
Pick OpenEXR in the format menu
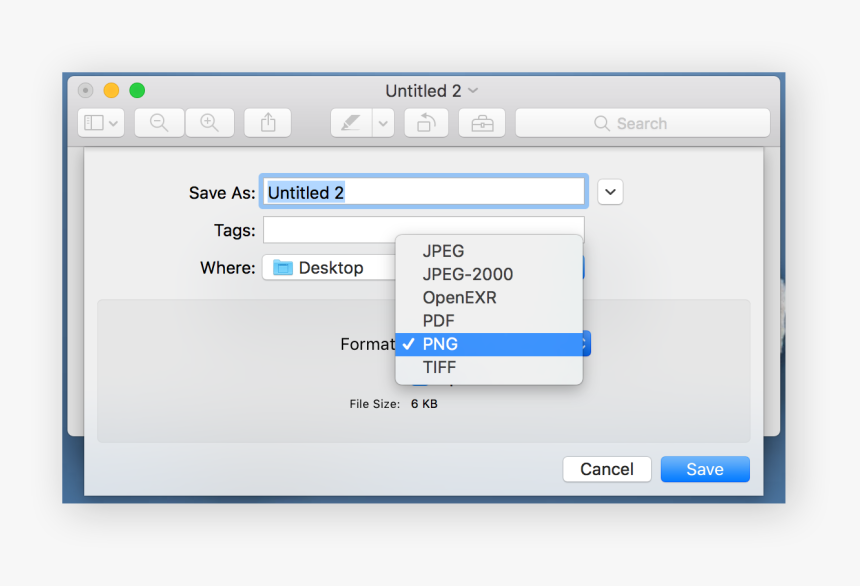459,297
